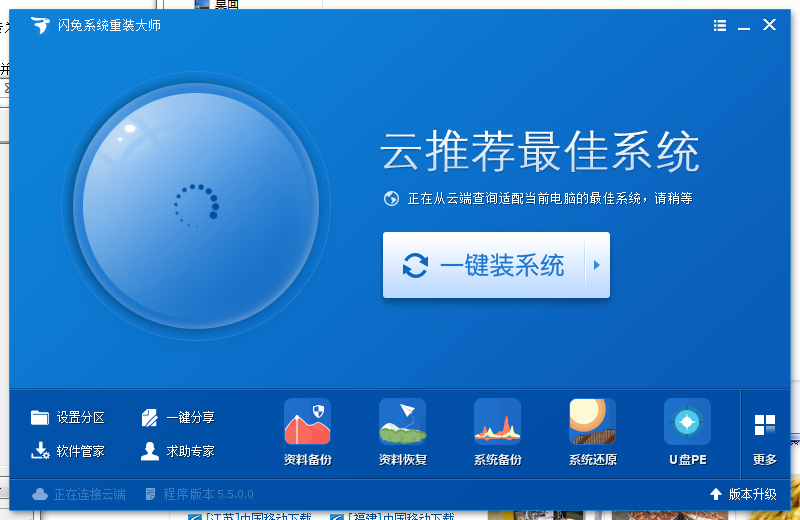Click the 程序版本 5.5.0.0 label
The image size is (800, 520).
pos(200,494)
